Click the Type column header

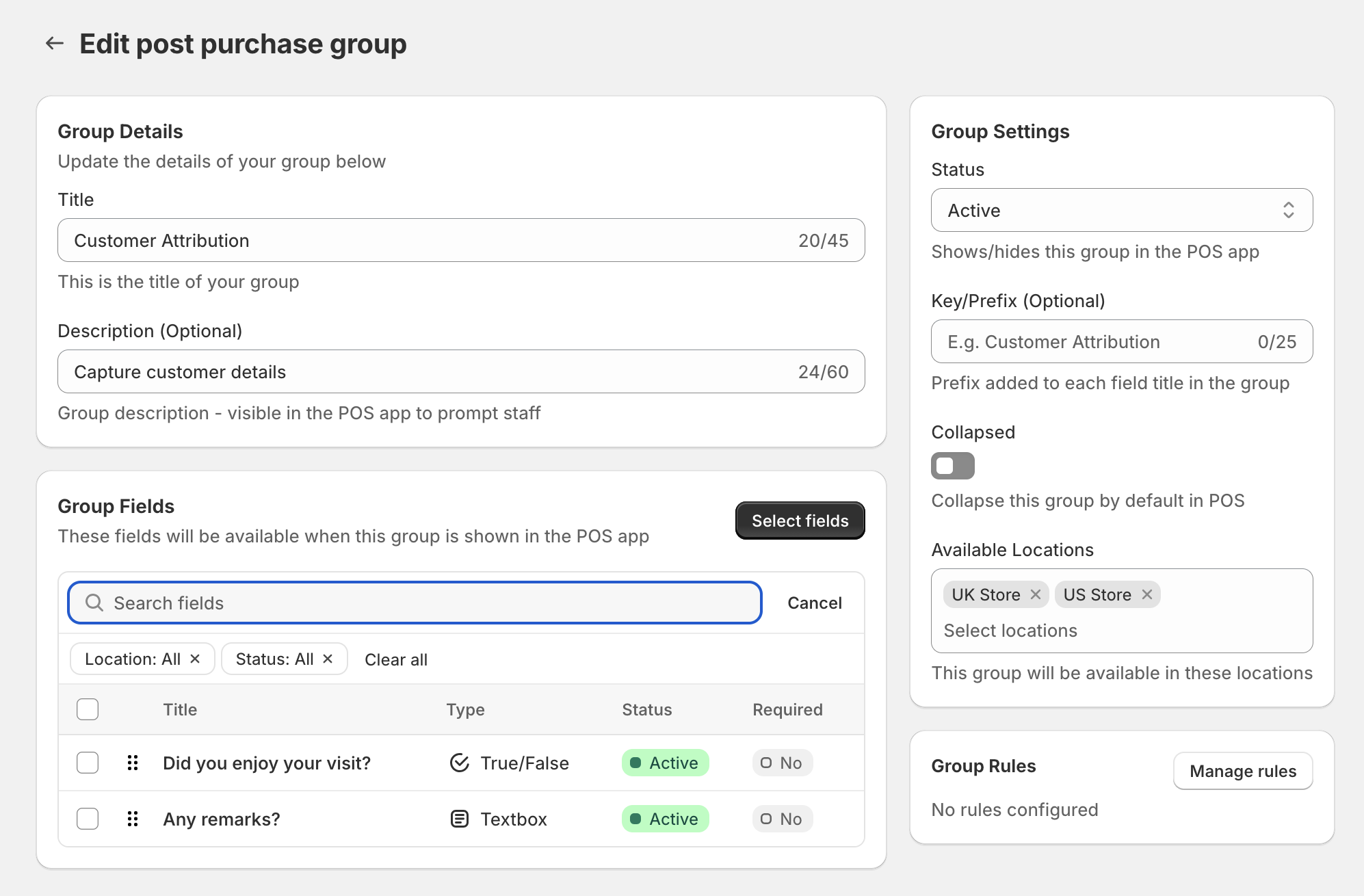click(465, 709)
